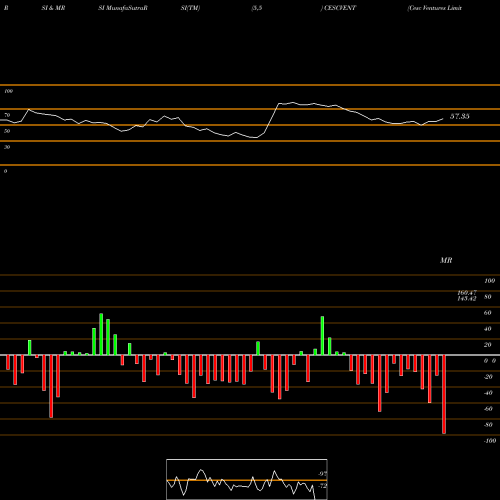Click the CESCVENT ticker text in header
Viewport: 500px width, 500px height.
(340, 8)
